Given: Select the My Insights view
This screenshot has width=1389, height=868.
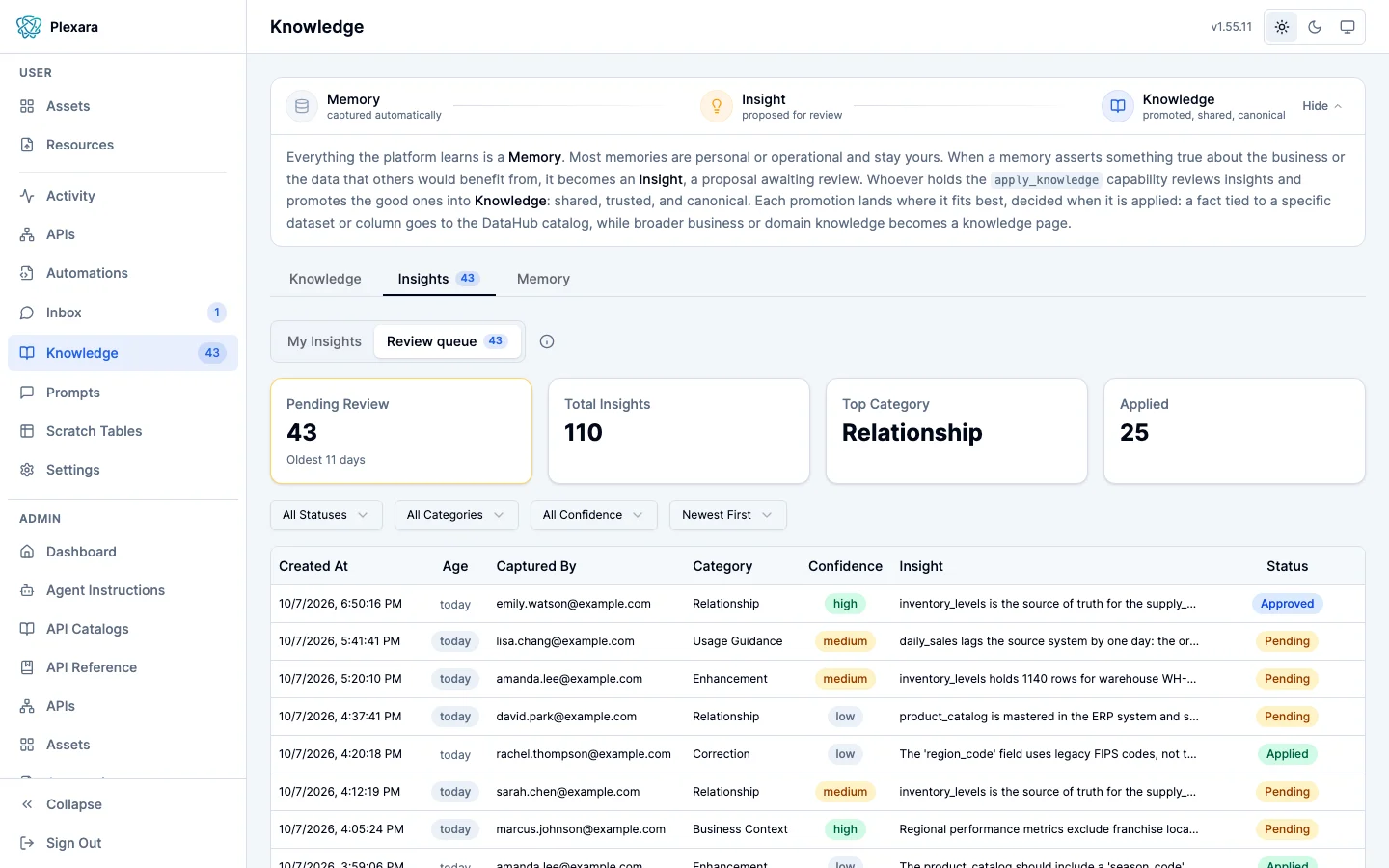Looking at the screenshot, I should [x=324, y=341].
